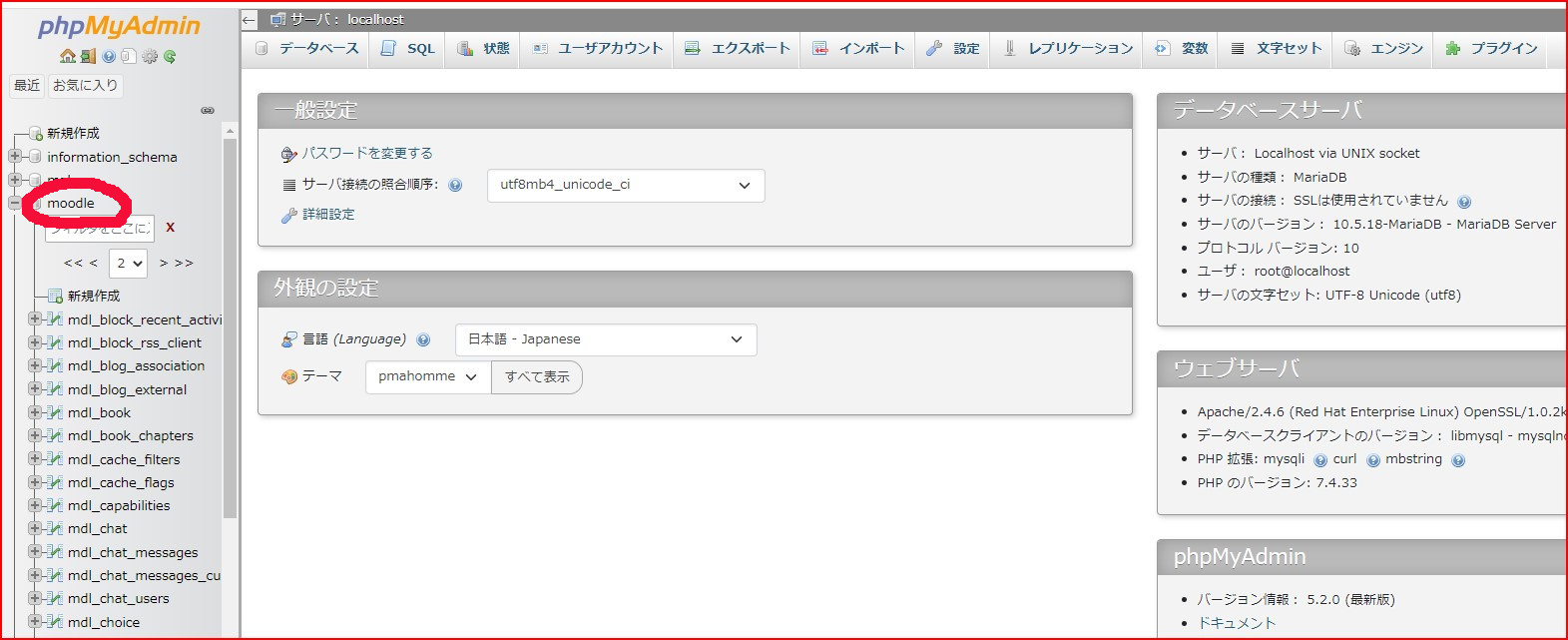Viewport: 1568px width, 640px height.
Task: Open the SQL tab
Action: click(x=408, y=48)
